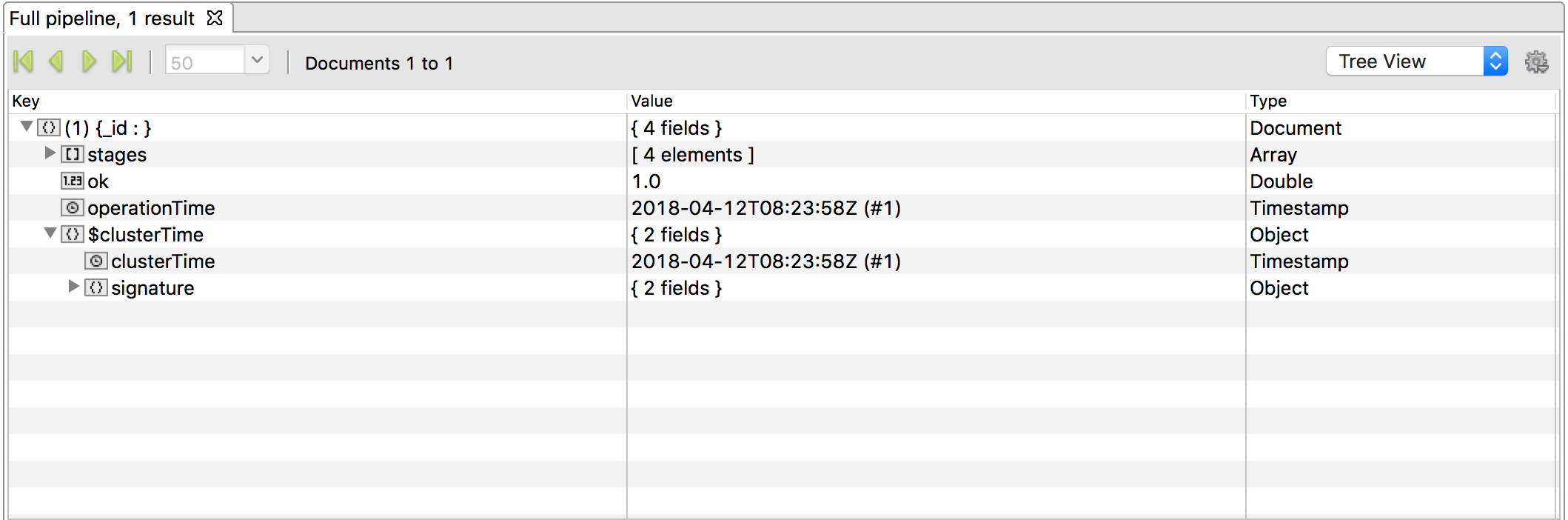
Task: Expand the signature object node
Action: click(x=73, y=287)
